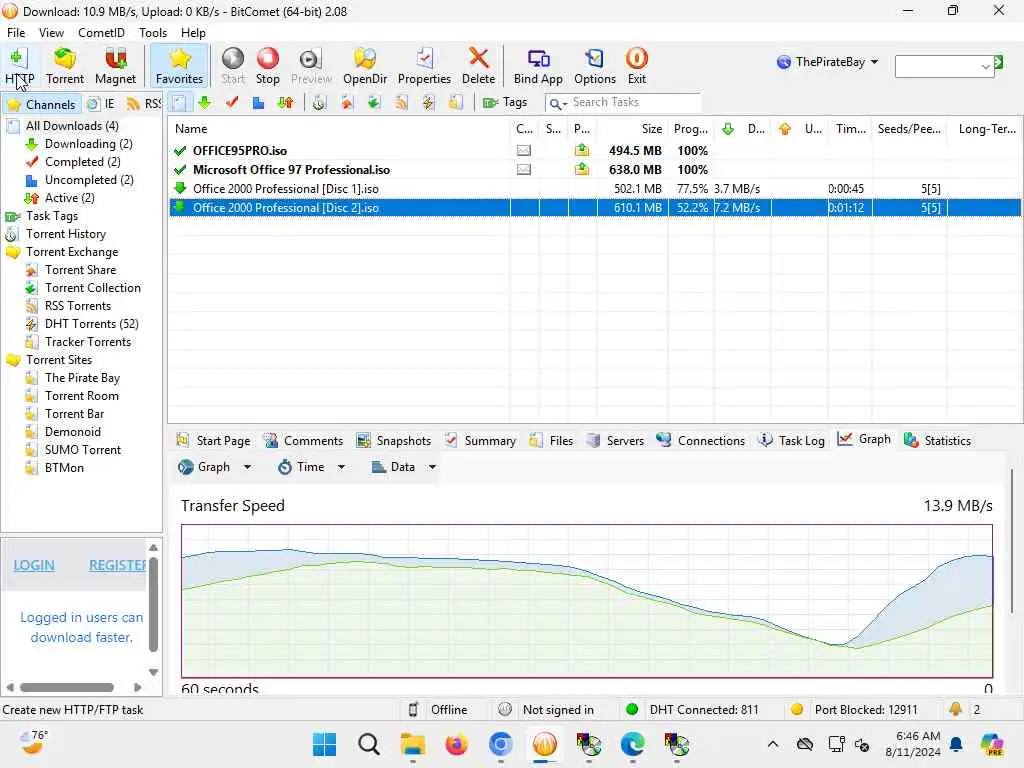Select the Completed (2) category

82,162
